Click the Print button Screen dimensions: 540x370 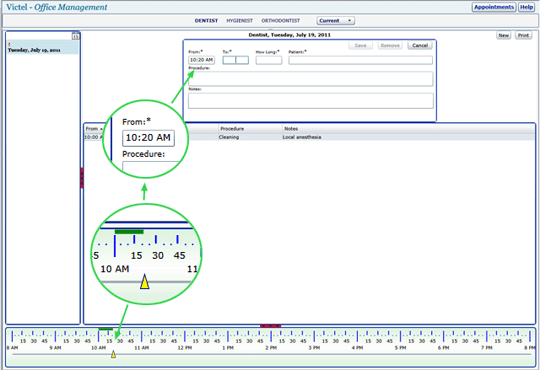pyautogui.click(x=523, y=35)
